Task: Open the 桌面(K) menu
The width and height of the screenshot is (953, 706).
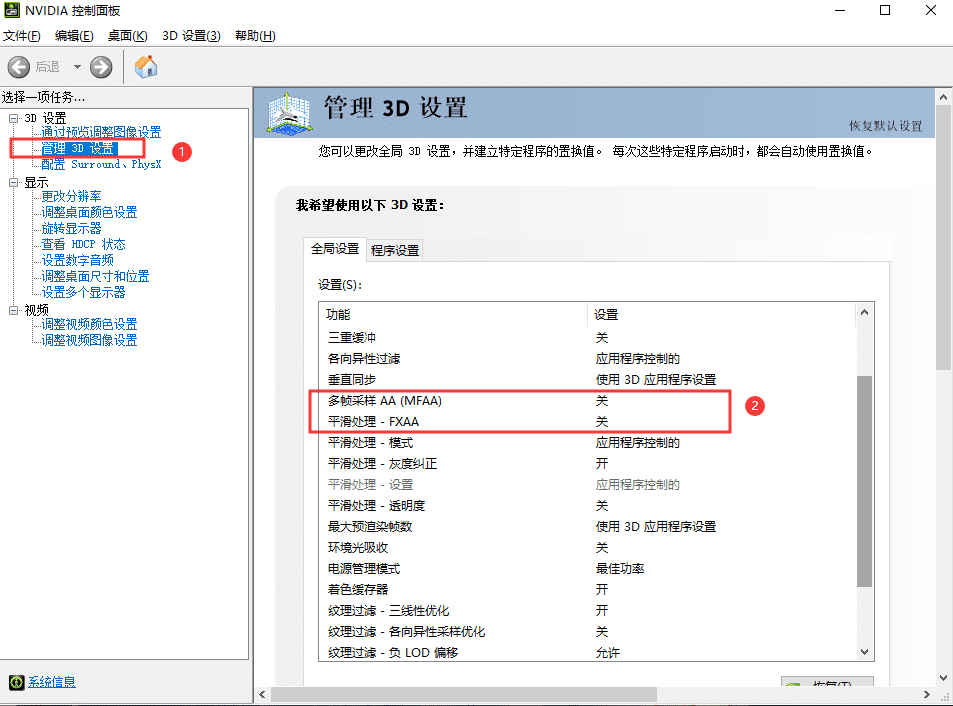Action: 128,36
